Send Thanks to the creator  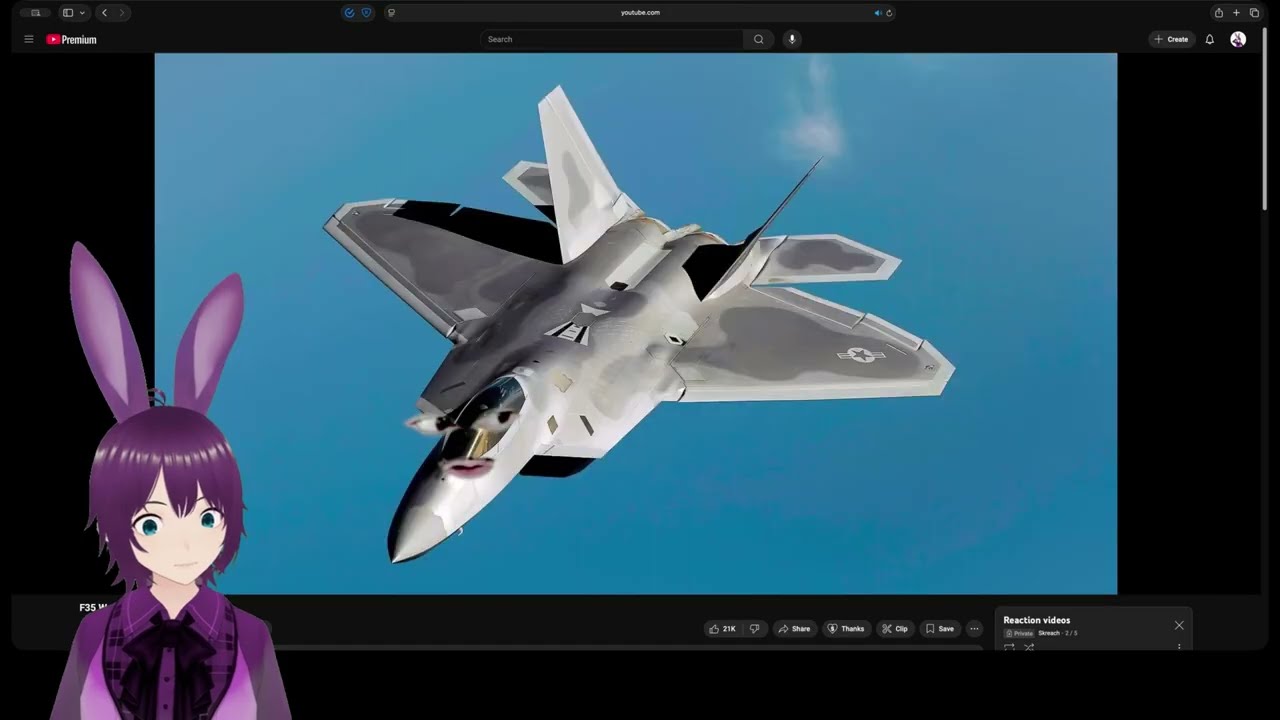coord(845,629)
